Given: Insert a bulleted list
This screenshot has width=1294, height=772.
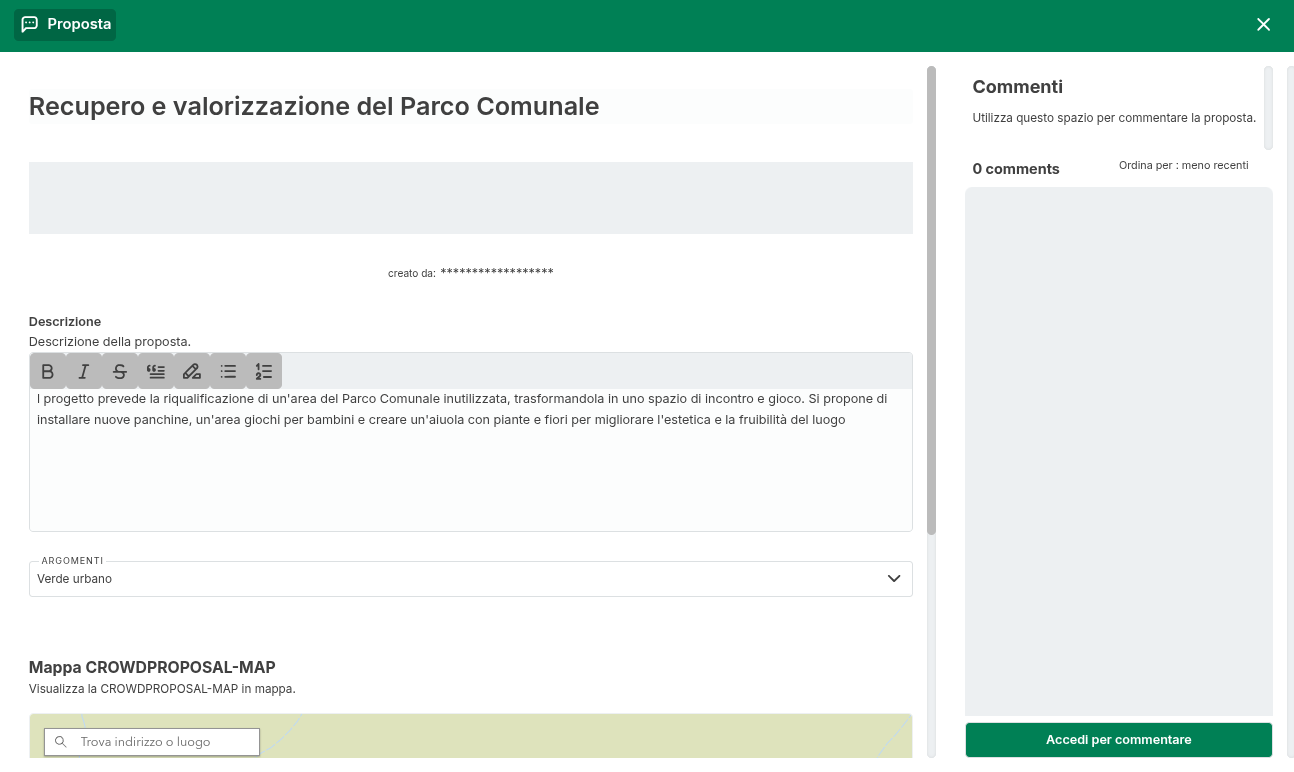Looking at the screenshot, I should [x=228, y=371].
